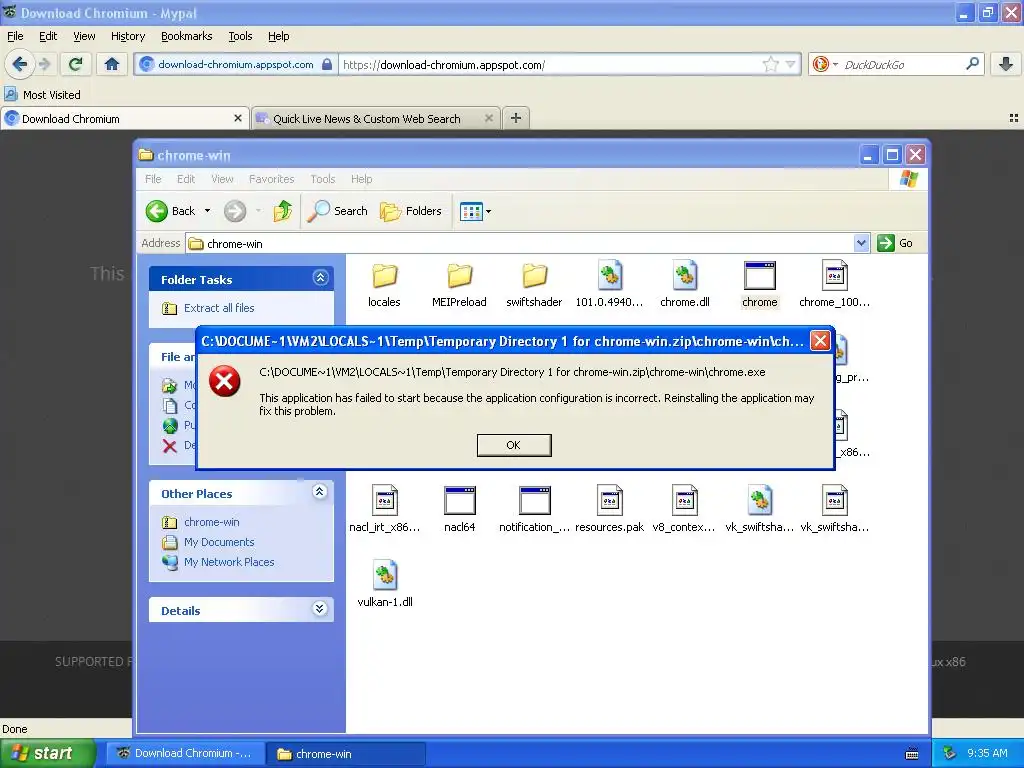This screenshot has height=768, width=1024.
Task: Open a new browser tab
Action: 516,118
